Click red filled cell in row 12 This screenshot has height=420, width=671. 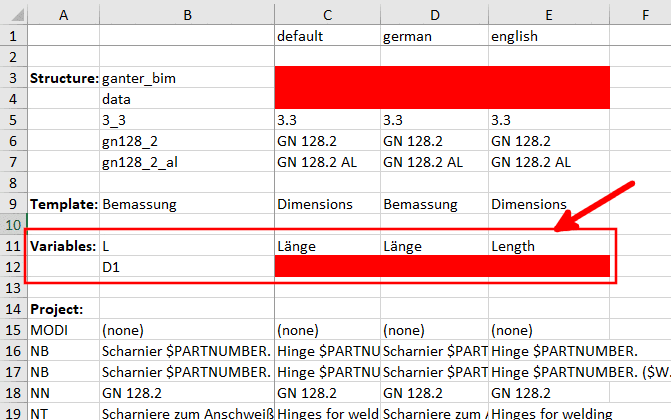pos(442,266)
